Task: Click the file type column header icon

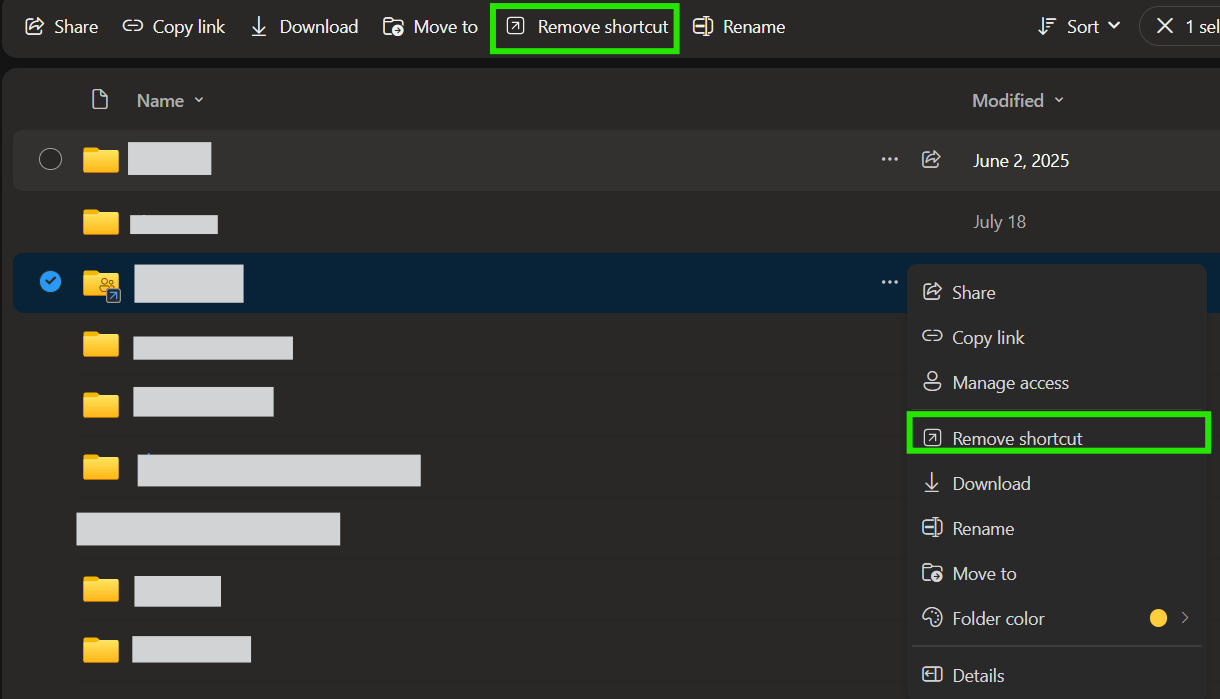Action: [99, 100]
